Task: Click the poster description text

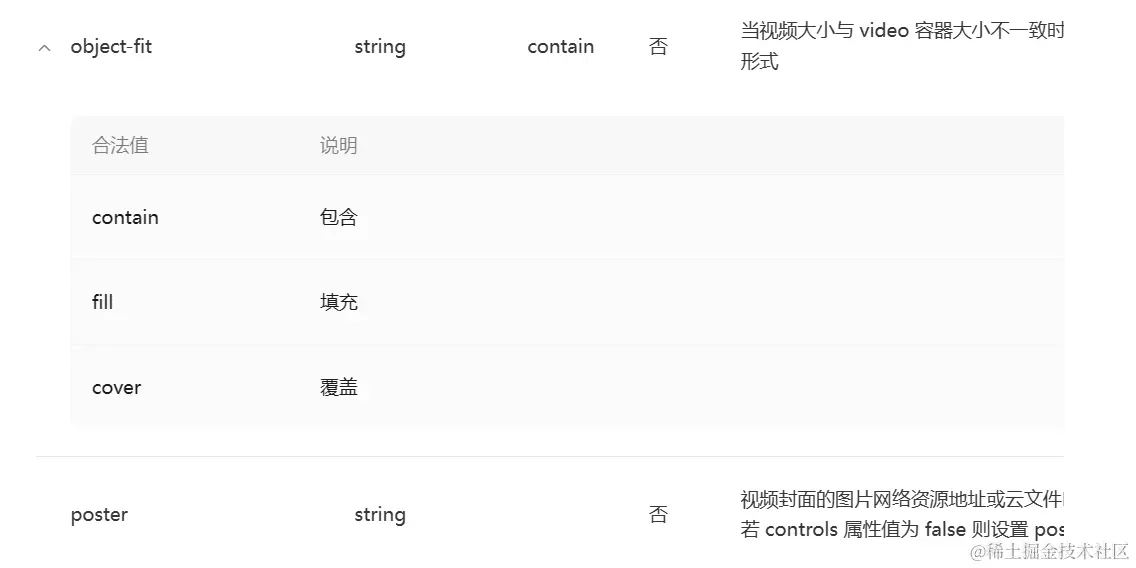Action: [902, 514]
